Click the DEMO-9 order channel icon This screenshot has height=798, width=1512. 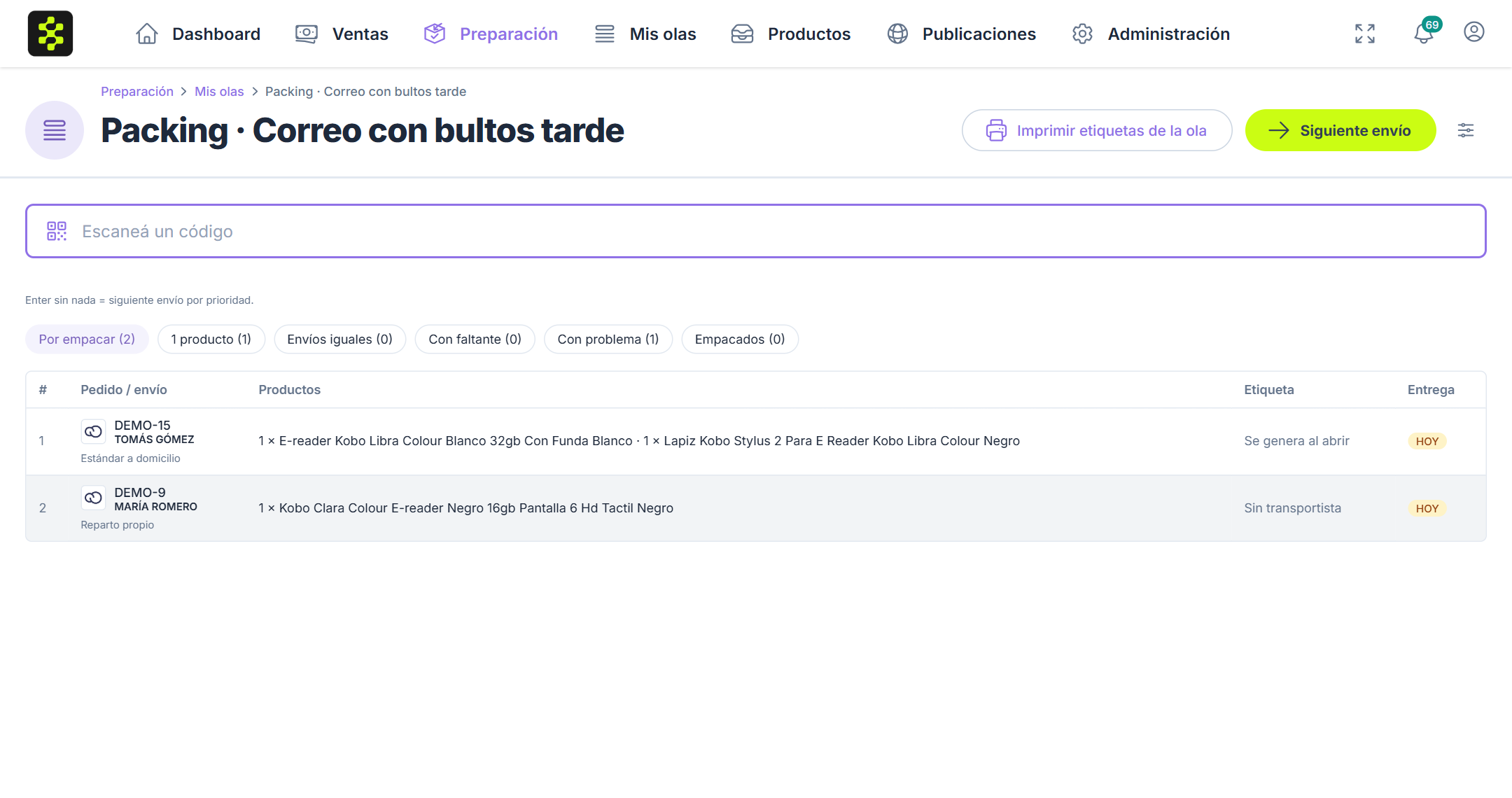93,498
